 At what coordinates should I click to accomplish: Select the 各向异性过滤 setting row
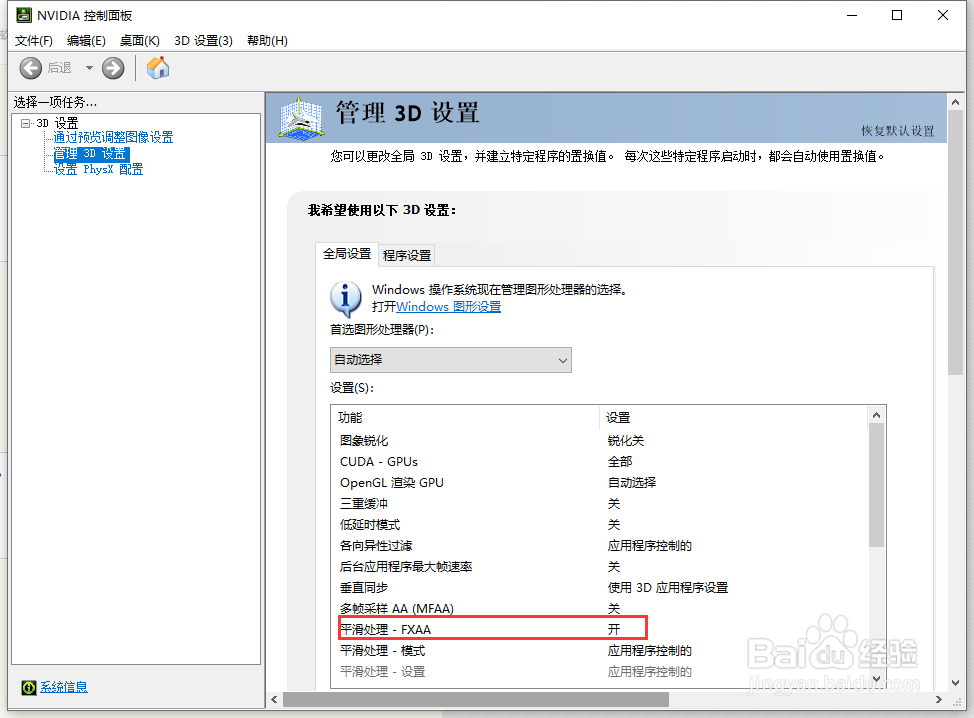(x=599, y=546)
